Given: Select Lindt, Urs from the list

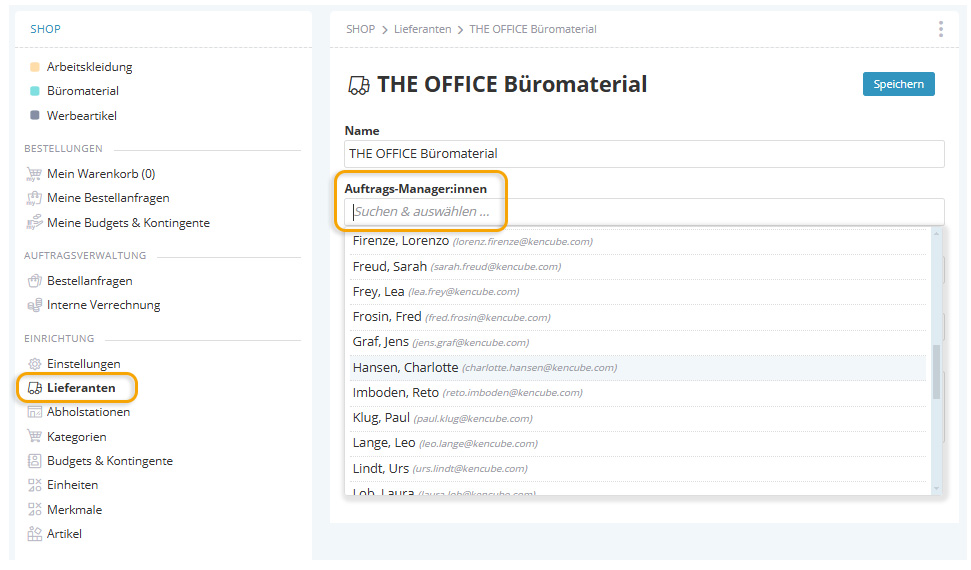Looking at the screenshot, I should click(x=638, y=469).
